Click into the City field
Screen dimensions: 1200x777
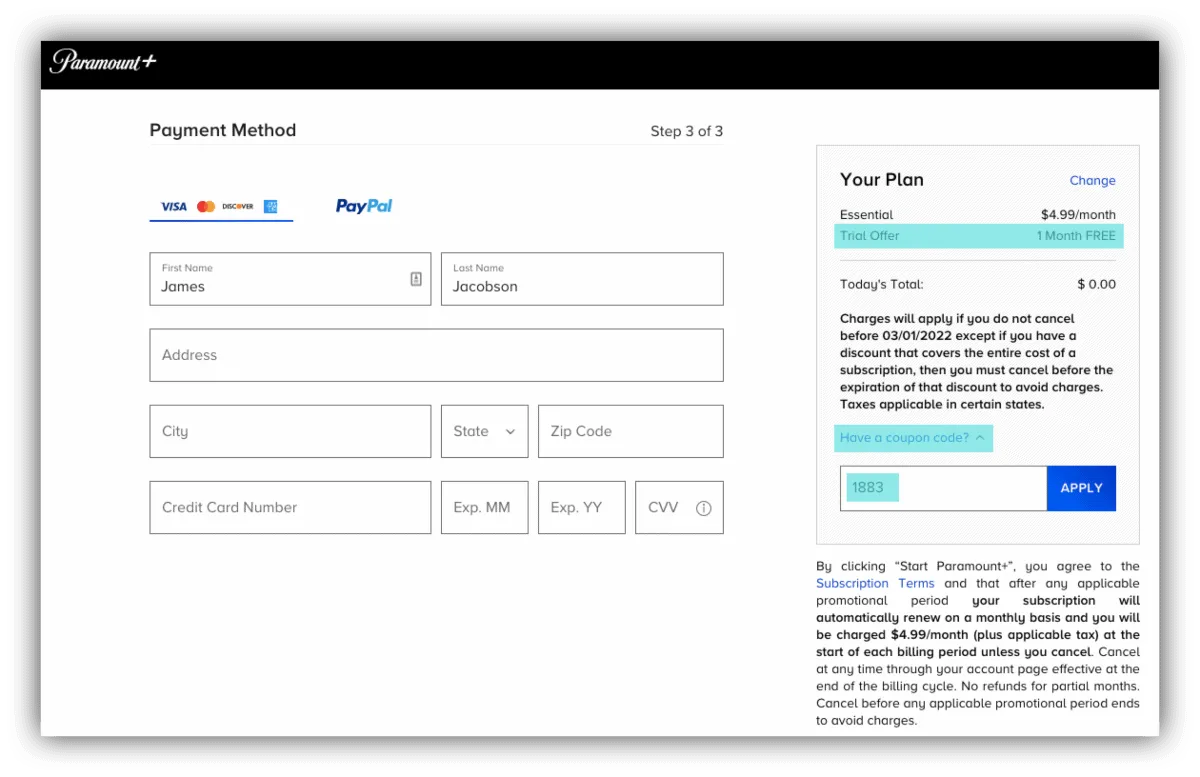click(290, 431)
